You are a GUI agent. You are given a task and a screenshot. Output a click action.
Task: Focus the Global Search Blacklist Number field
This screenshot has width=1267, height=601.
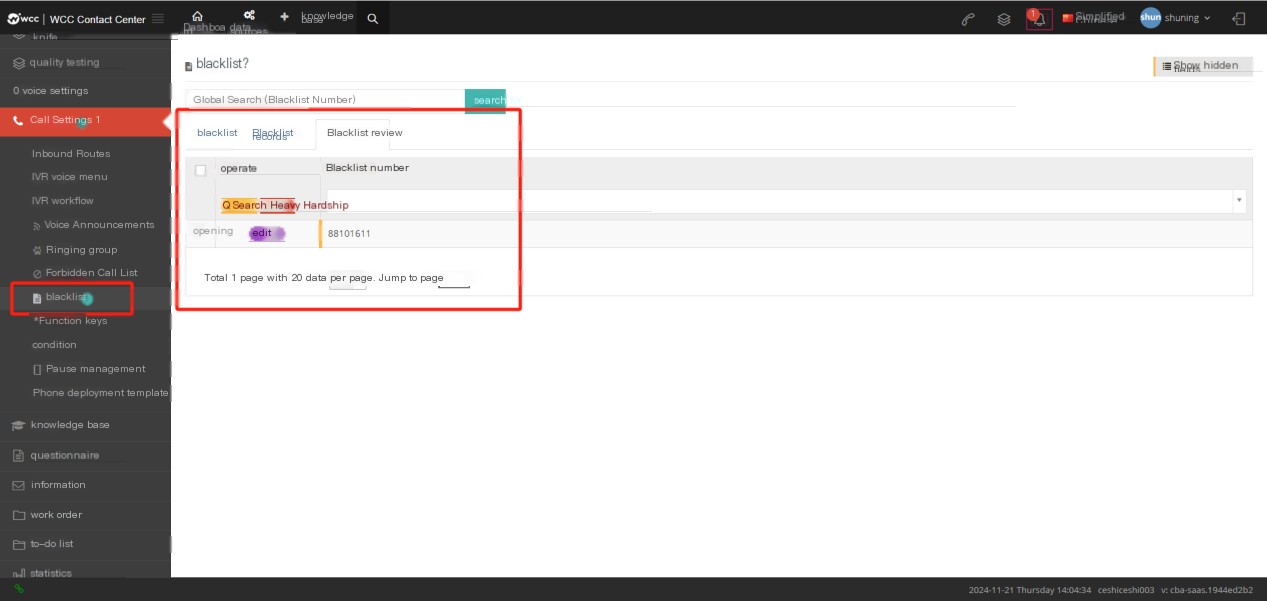click(x=325, y=100)
